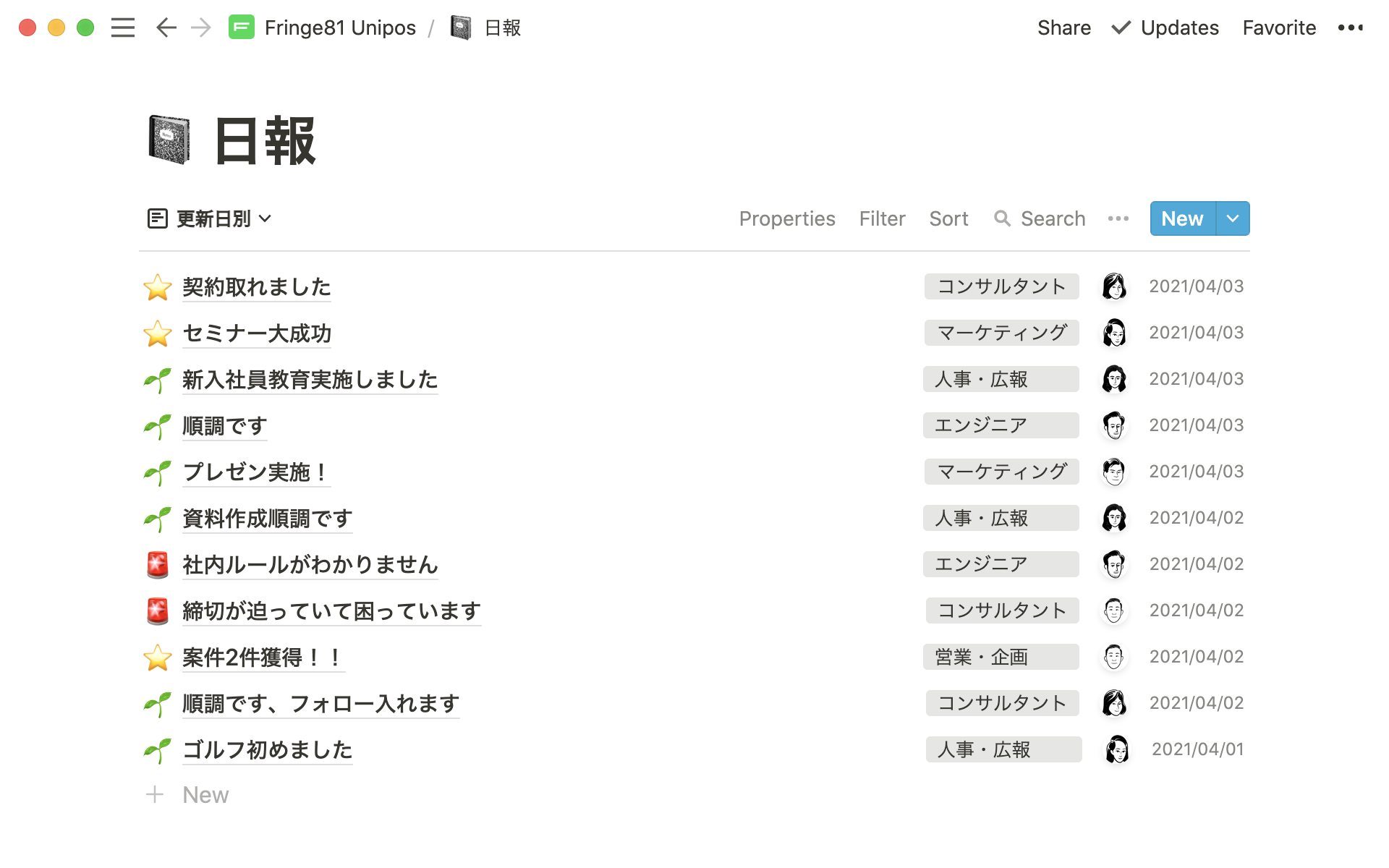This screenshot has width=1389, height=868.
Task: Open the ゴルフ初めました entry
Action: pyautogui.click(x=268, y=750)
